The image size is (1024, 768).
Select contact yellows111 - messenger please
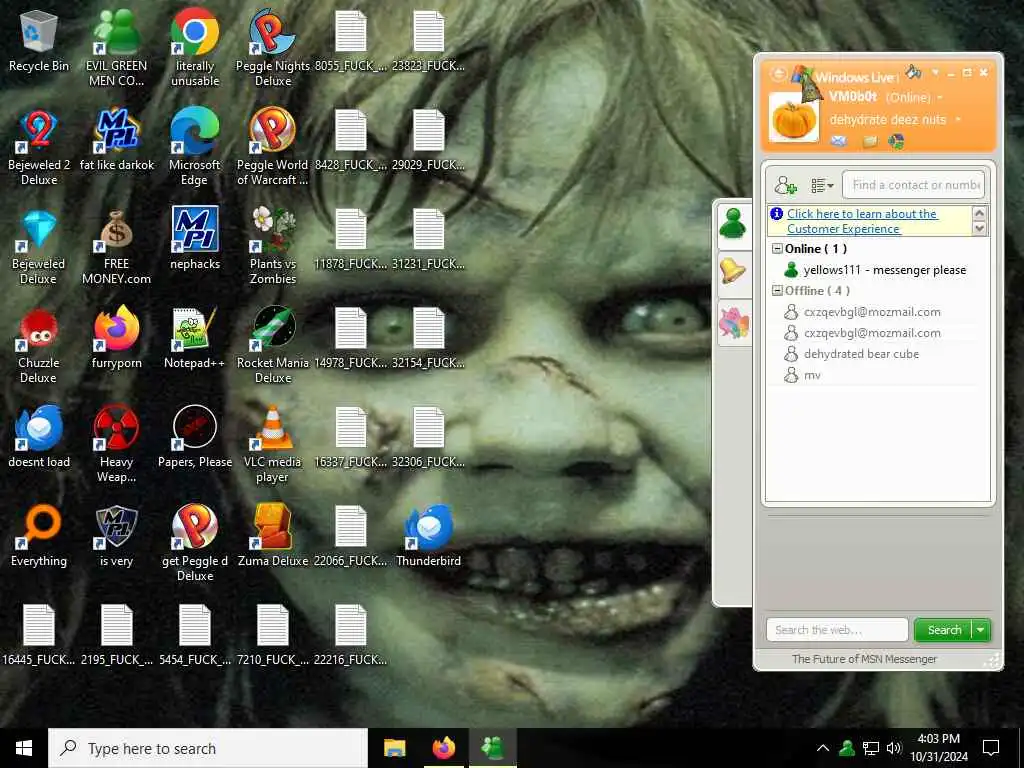[x=877, y=270]
